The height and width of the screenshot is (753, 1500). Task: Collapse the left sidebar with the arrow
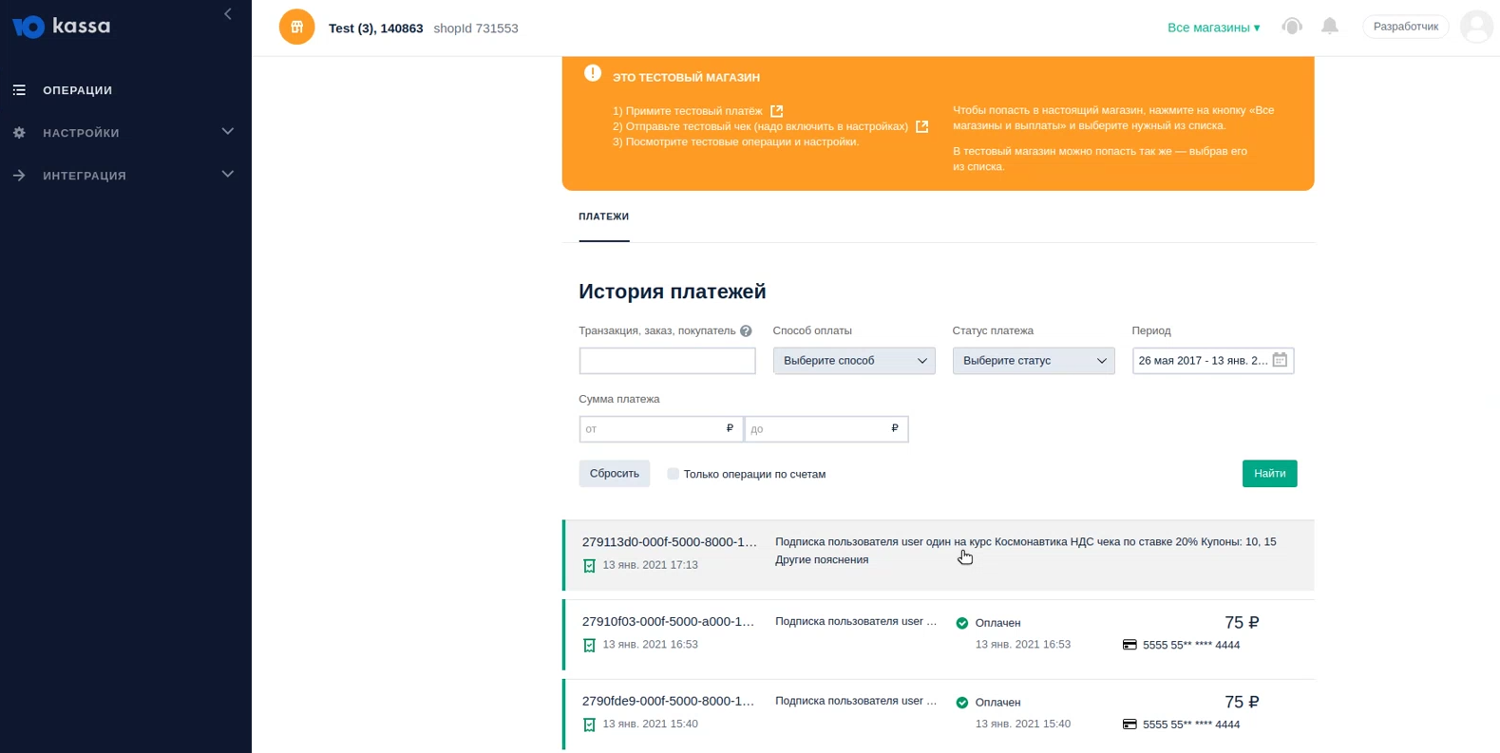(228, 14)
